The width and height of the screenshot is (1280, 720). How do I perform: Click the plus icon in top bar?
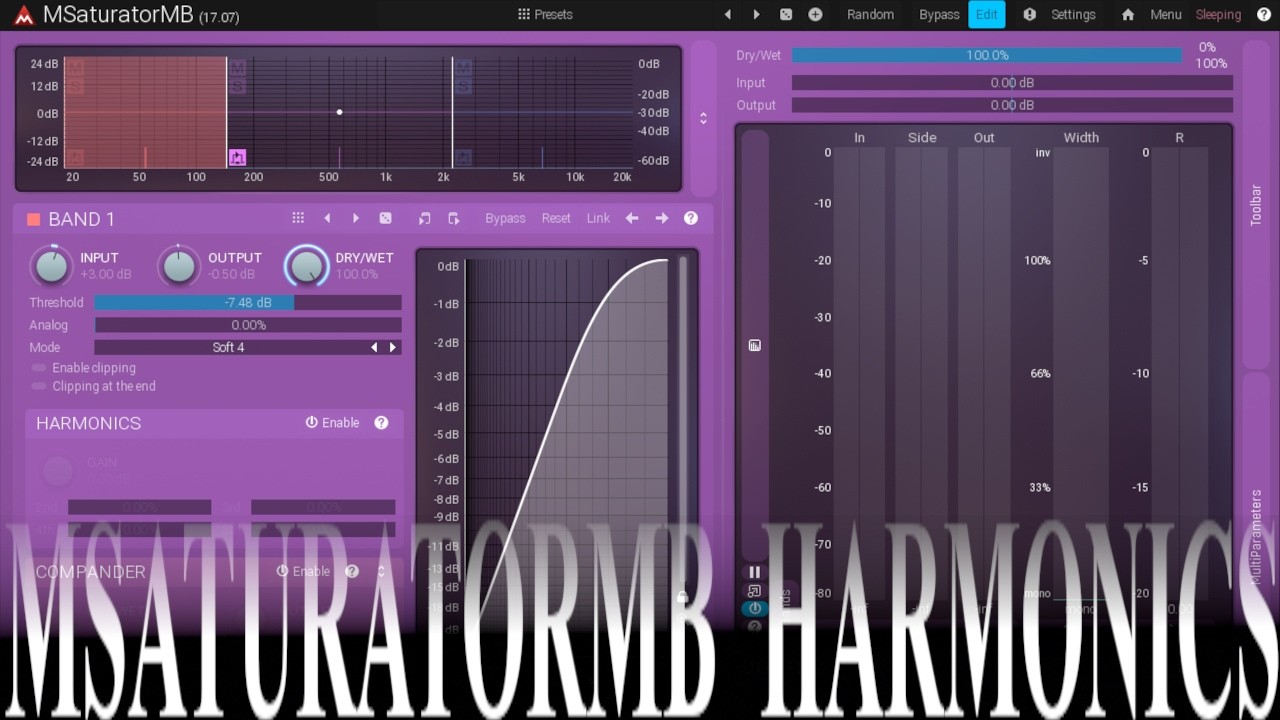click(815, 14)
